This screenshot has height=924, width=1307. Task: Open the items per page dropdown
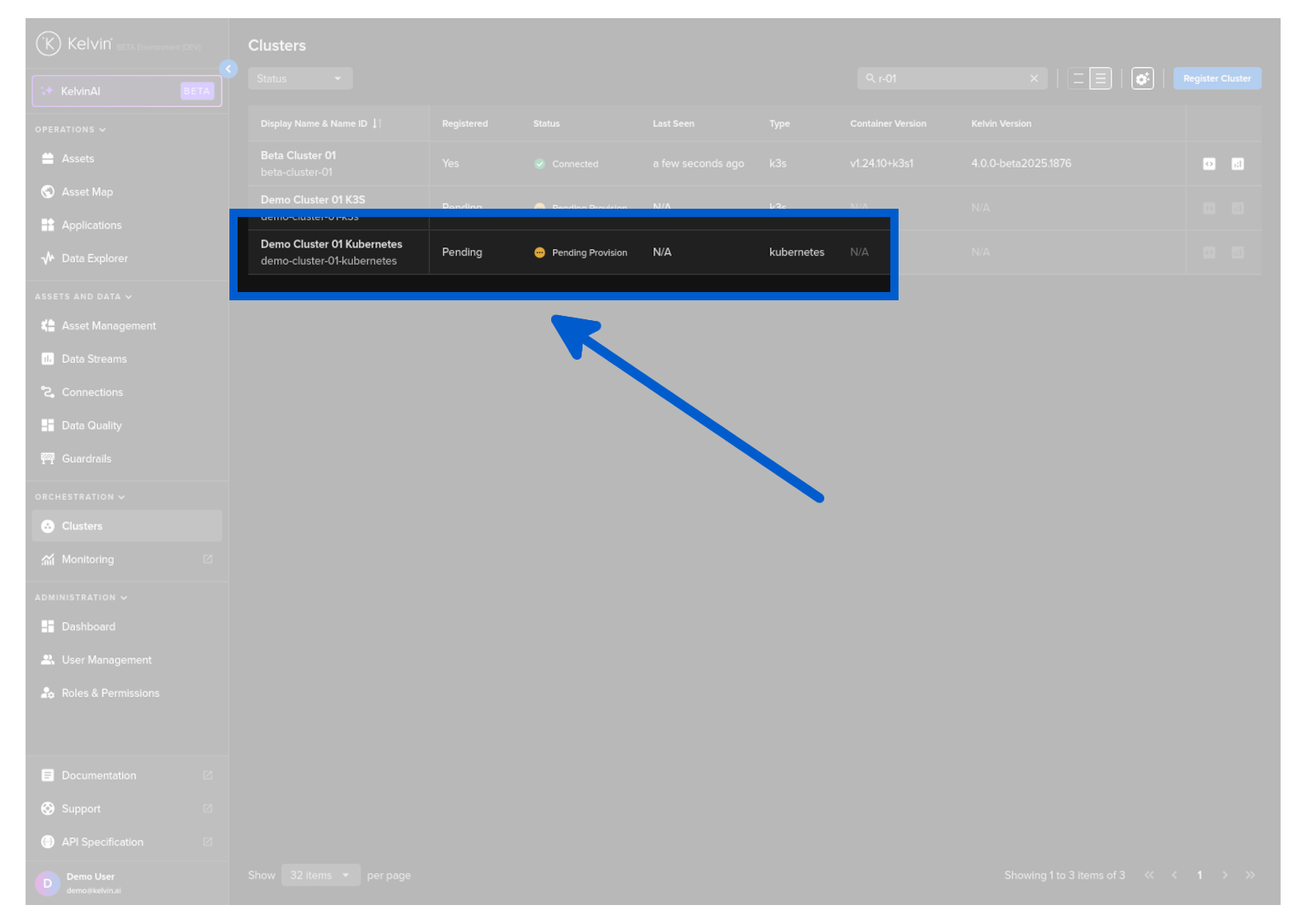(320, 875)
